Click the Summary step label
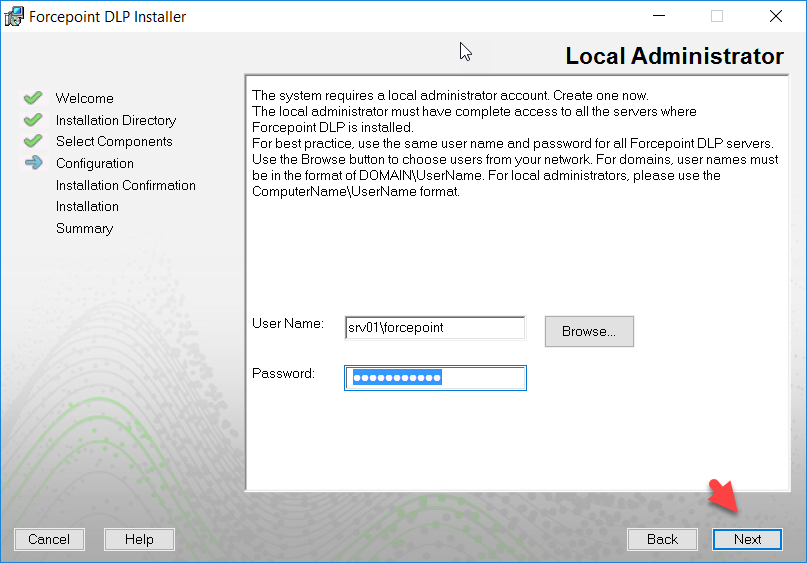This screenshot has height=563, width=807. pyautogui.click(x=84, y=228)
